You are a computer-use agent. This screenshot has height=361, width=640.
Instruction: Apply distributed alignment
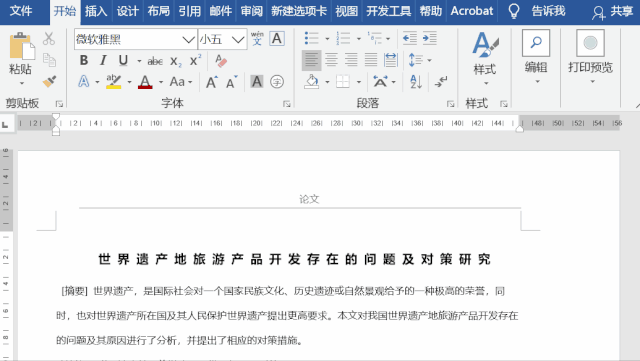pyautogui.click(x=391, y=60)
